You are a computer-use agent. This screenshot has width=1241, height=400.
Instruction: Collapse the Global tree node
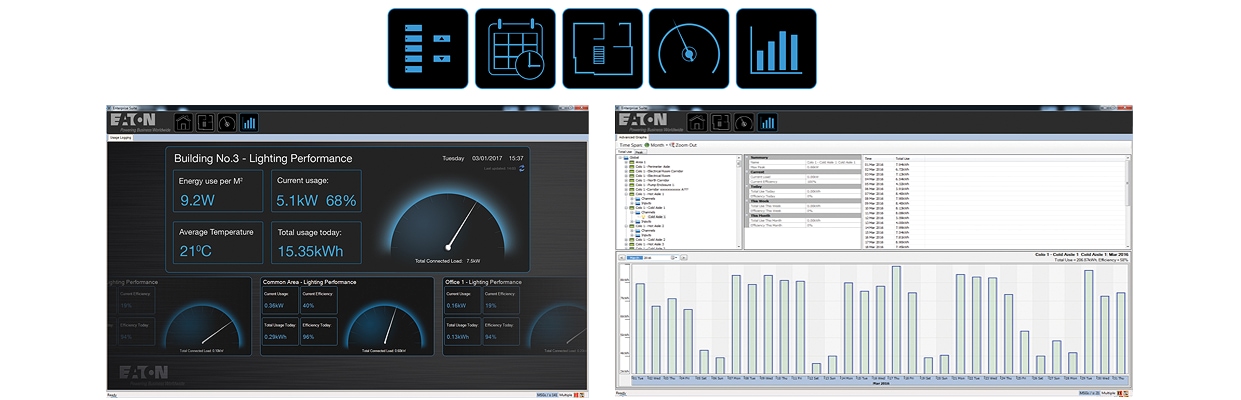pos(620,157)
